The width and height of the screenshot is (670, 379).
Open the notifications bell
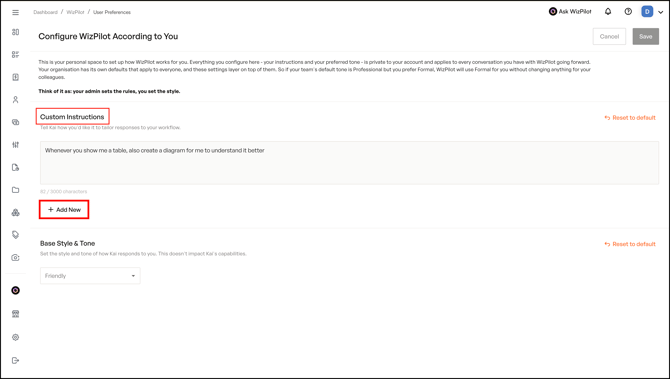point(608,12)
